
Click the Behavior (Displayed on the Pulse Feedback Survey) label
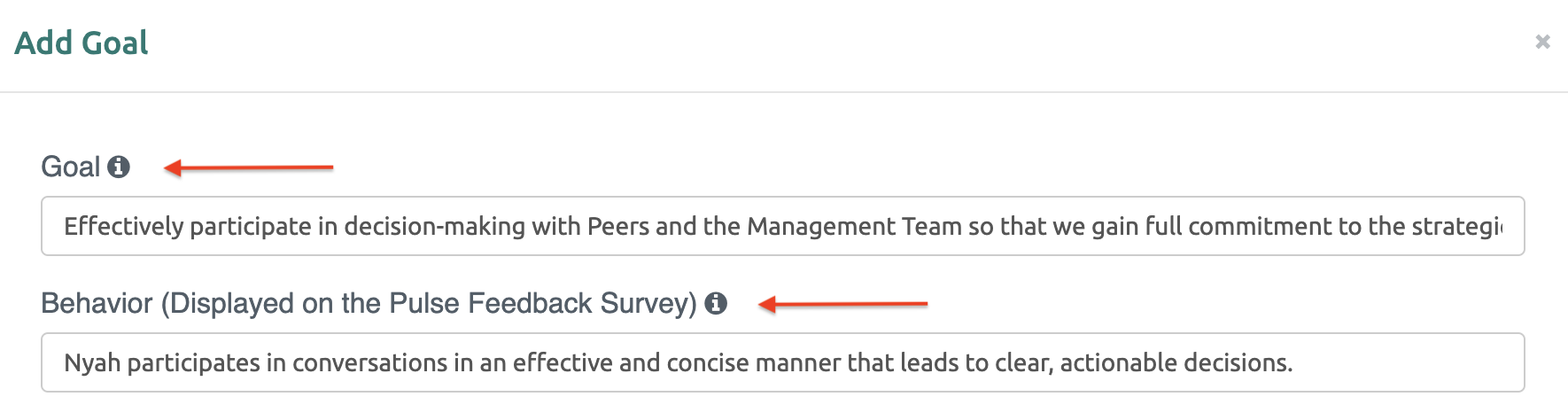(x=369, y=303)
